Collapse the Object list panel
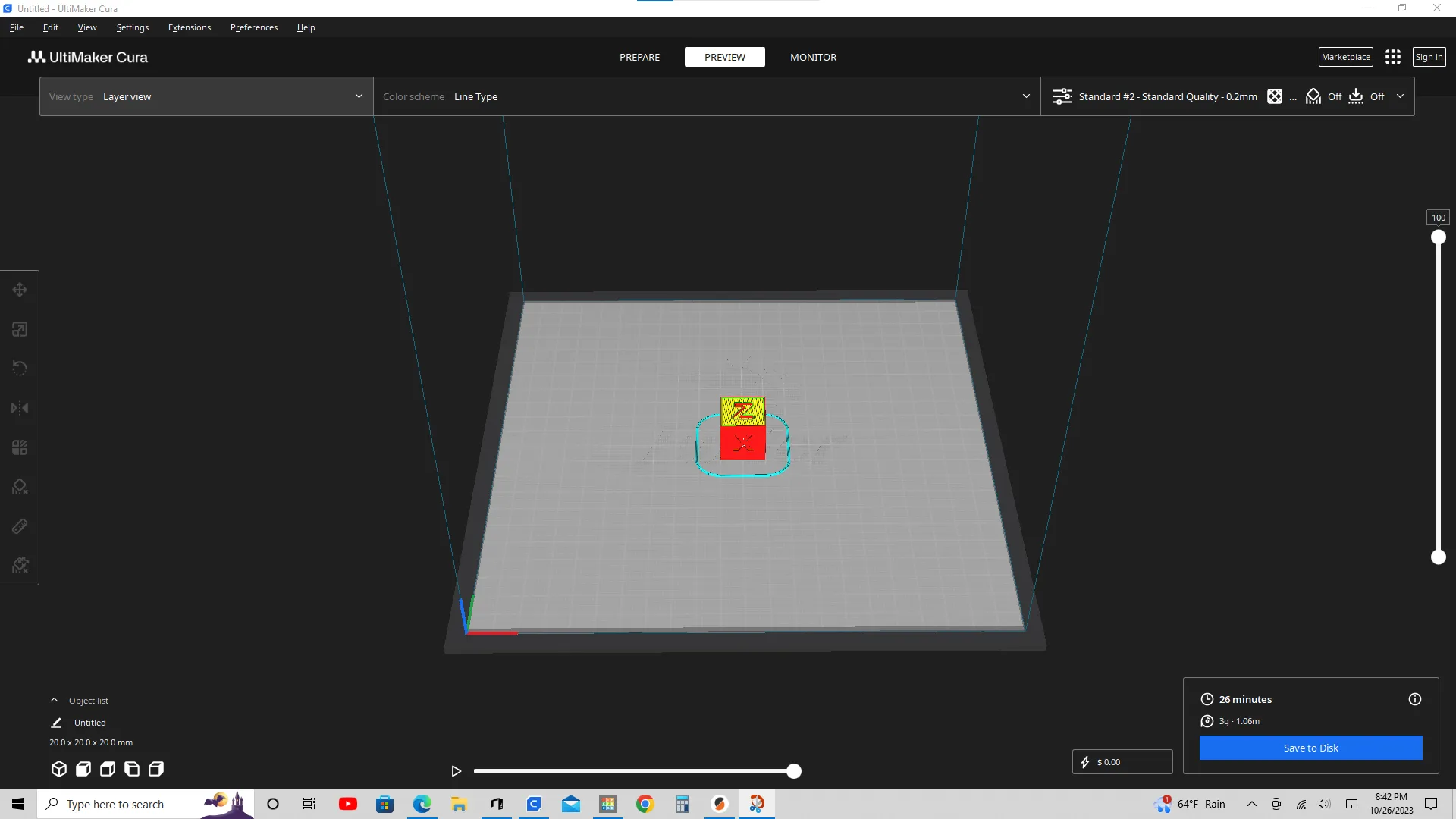 (54, 700)
